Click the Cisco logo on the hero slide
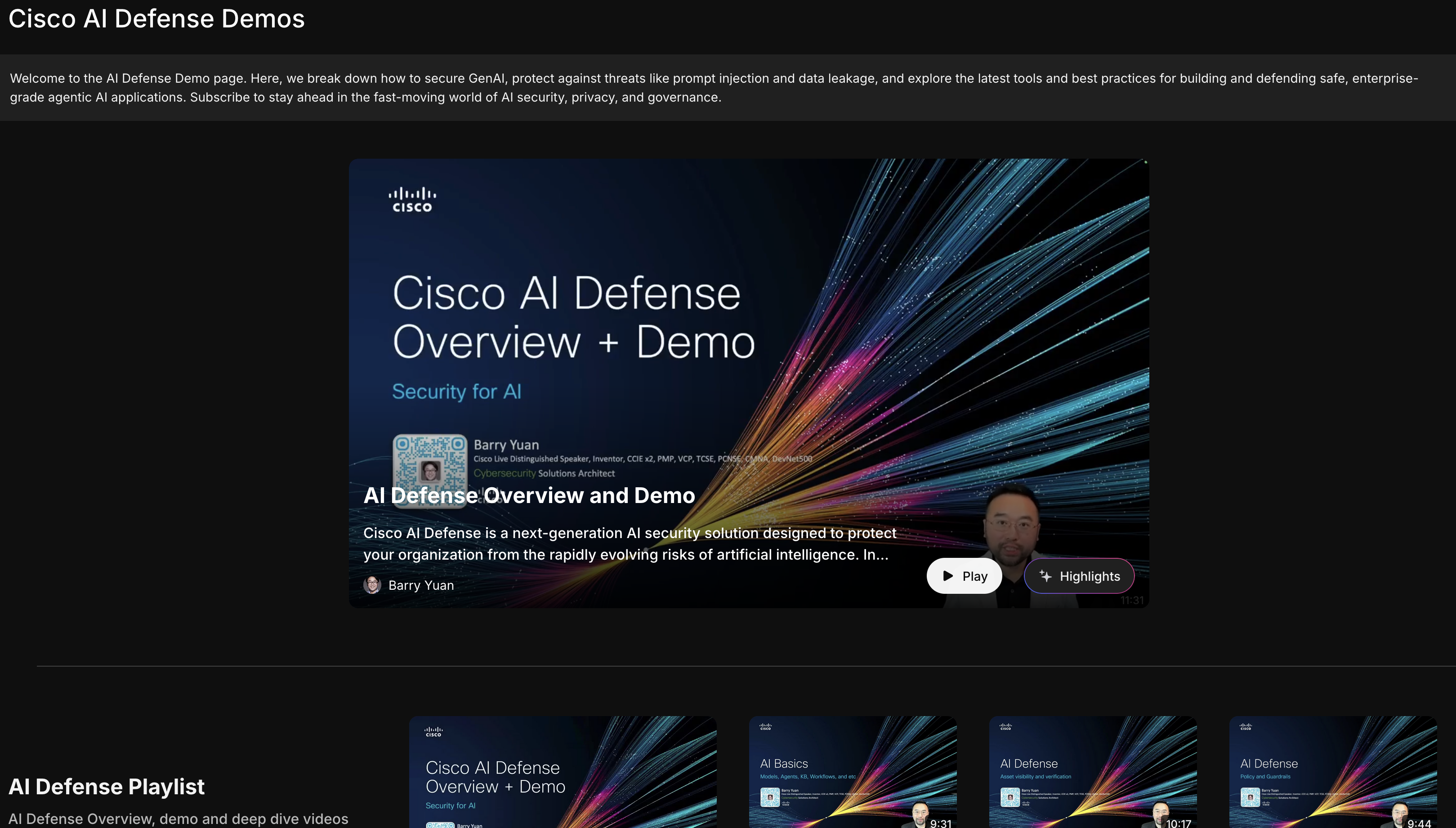 (412, 200)
